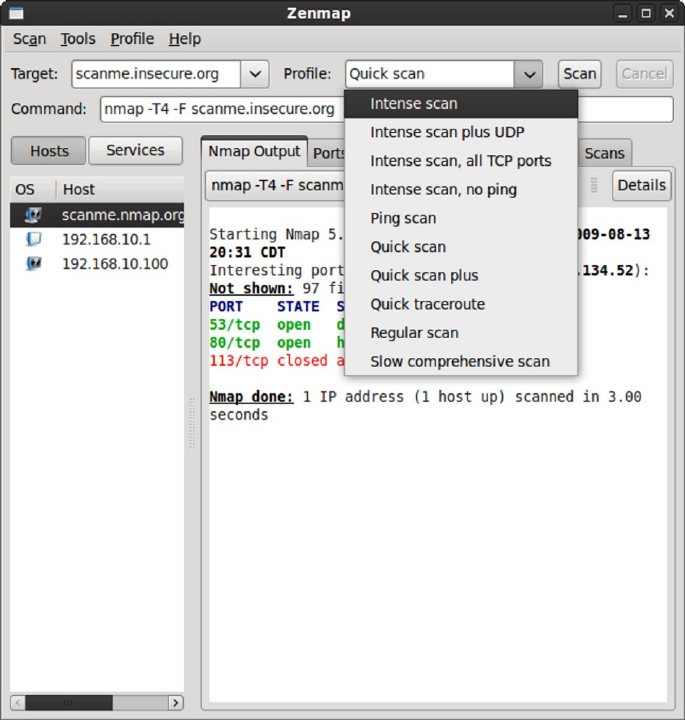Minimize the Zenmap window
685x720 pixels.
click(623, 13)
